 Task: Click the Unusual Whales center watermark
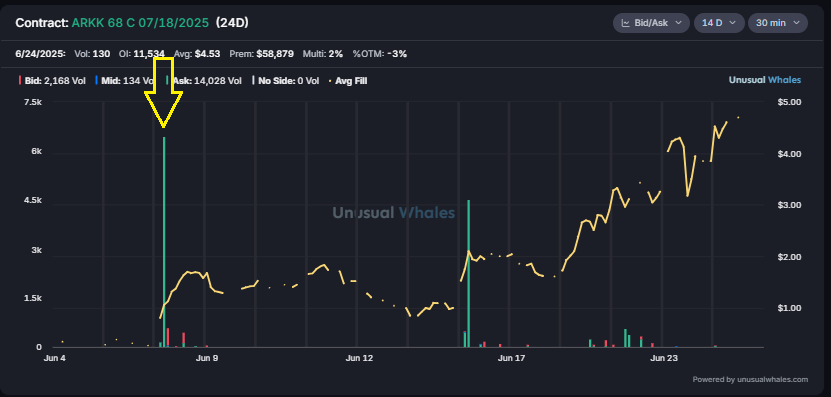point(393,213)
